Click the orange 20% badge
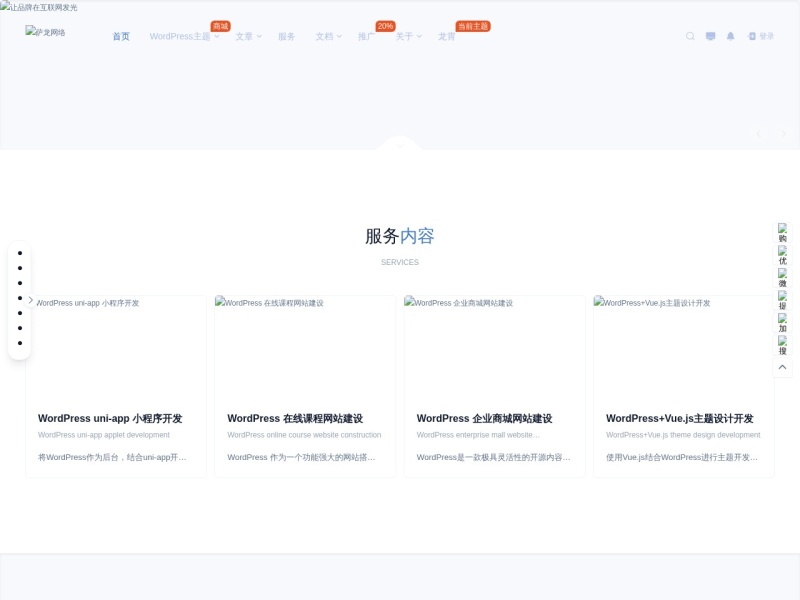The height and width of the screenshot is (600, 800). click(x=385, y=26)
